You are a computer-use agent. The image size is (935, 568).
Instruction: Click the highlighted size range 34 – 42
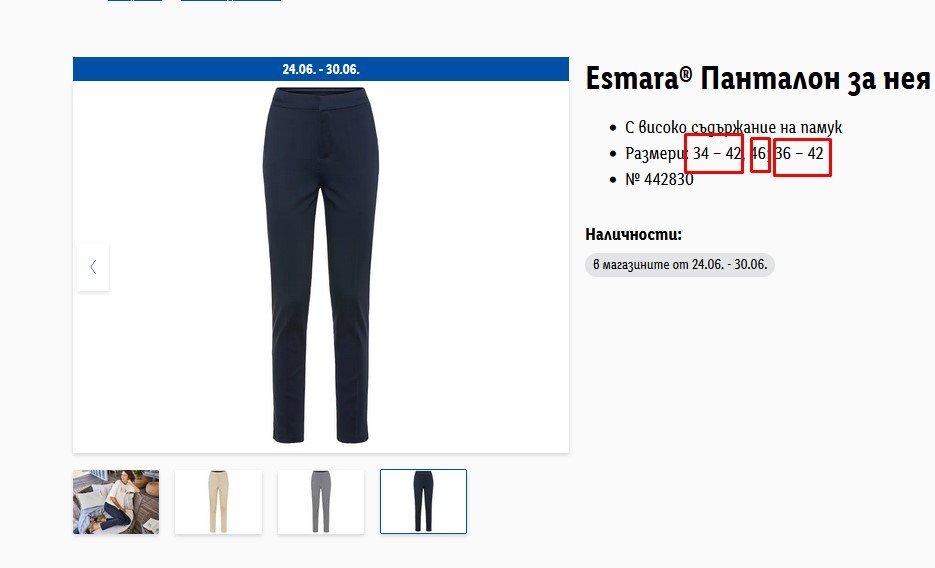(x=714, y=154)
